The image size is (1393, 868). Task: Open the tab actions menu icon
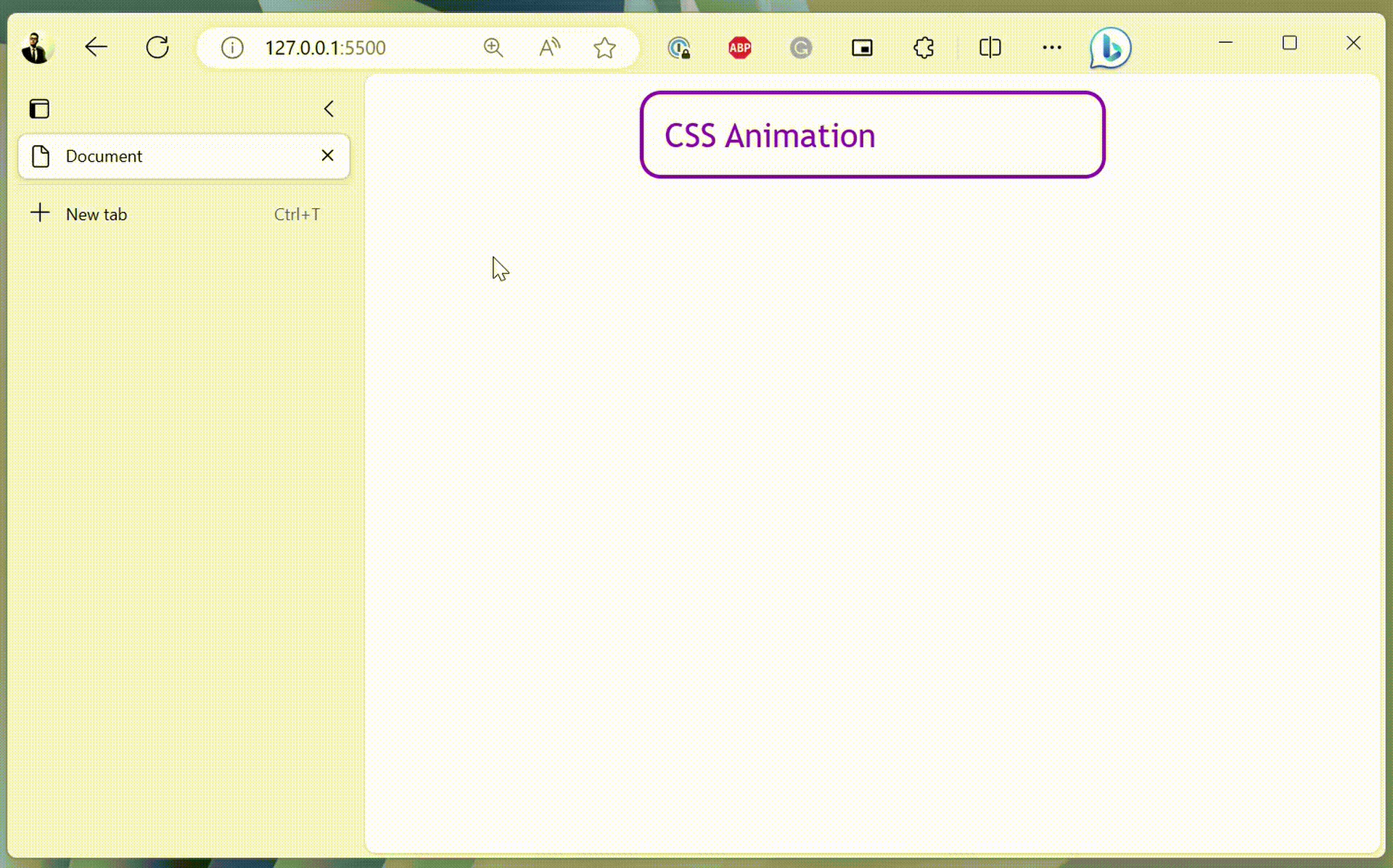click(39, 109)
